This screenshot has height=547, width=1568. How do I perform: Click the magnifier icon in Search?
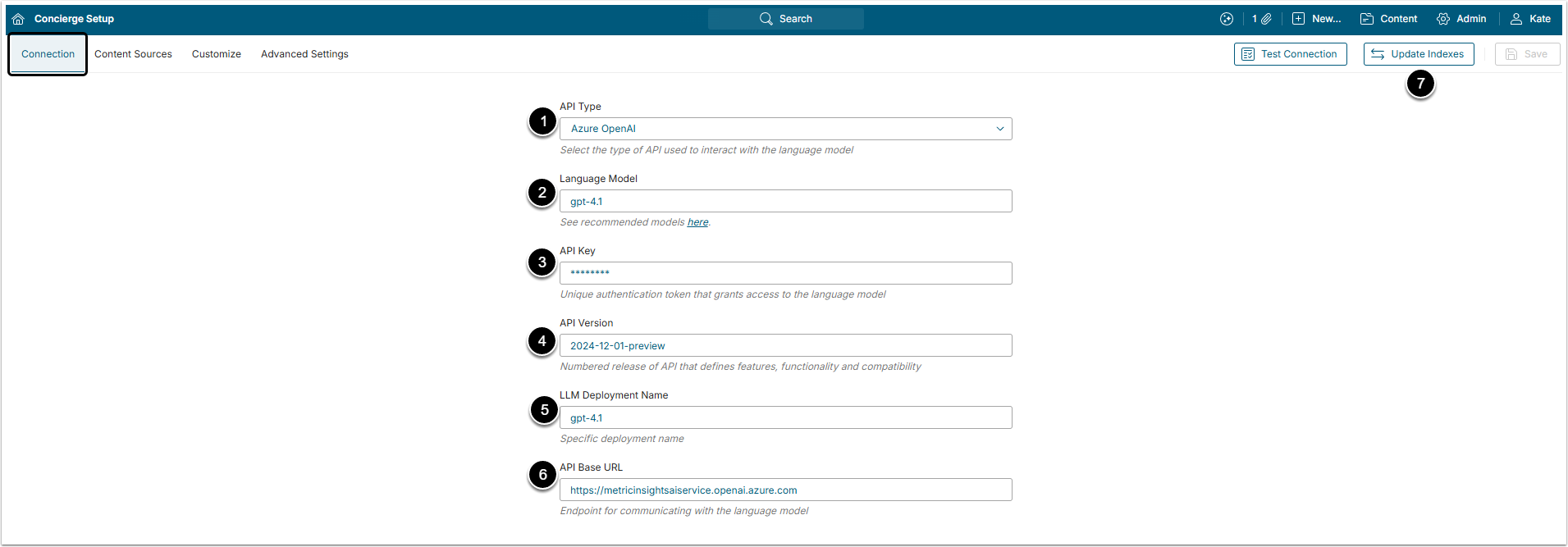(x=766, y=19)
